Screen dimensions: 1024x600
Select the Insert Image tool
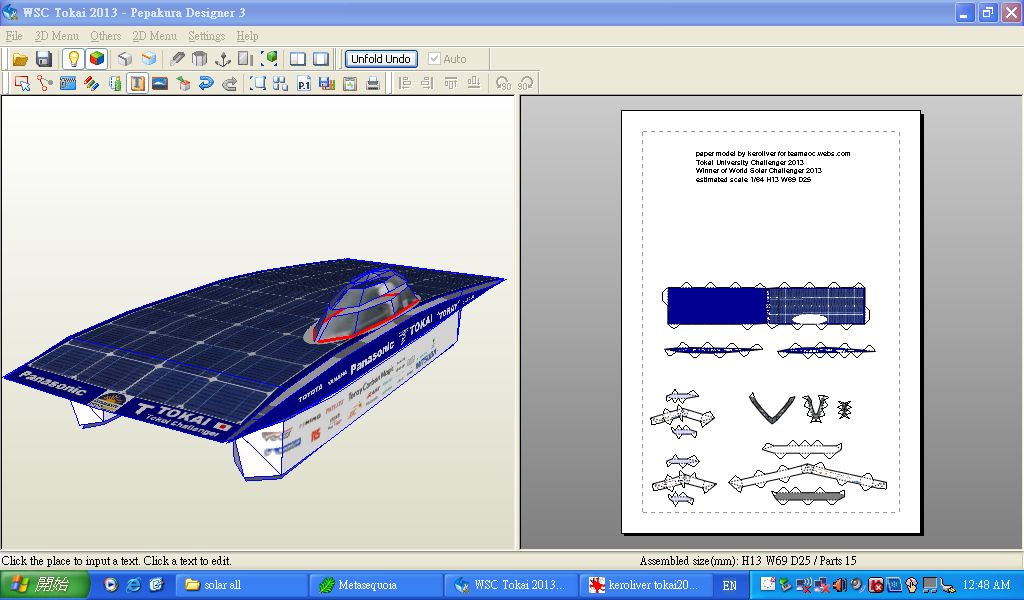click(160, 84)
